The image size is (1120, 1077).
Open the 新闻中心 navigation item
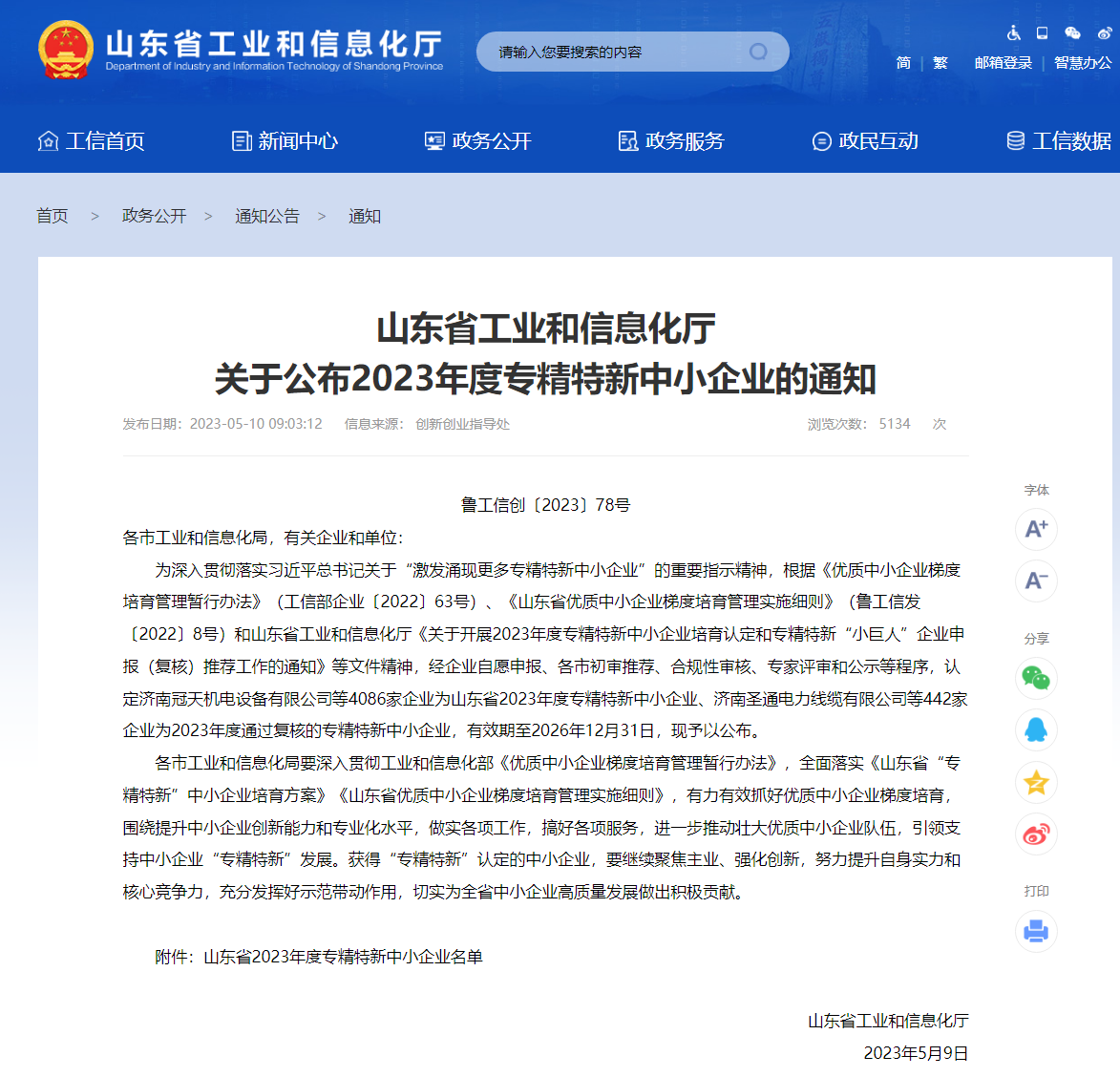(285, 140)
